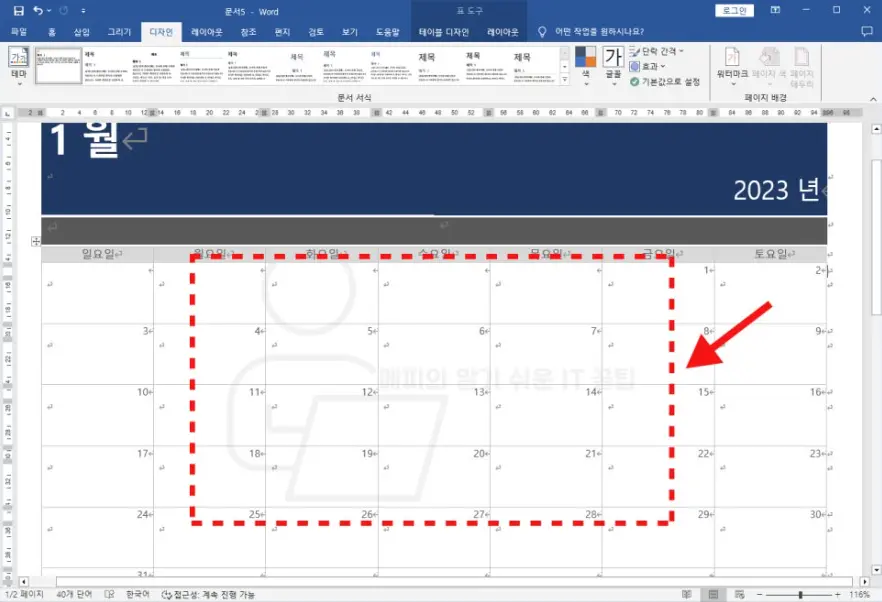Screen dimensions: 882x602
Task: Open the 삽입 ribbon tab
Action: tap(81, 32)
